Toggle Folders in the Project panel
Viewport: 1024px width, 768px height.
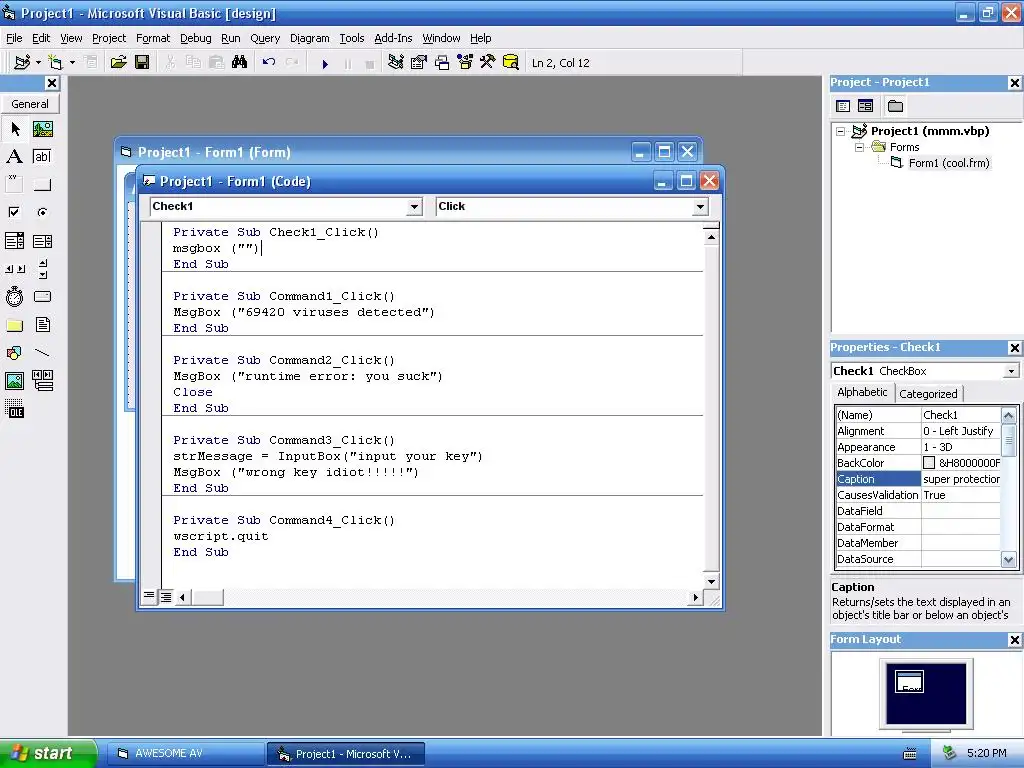895,106
